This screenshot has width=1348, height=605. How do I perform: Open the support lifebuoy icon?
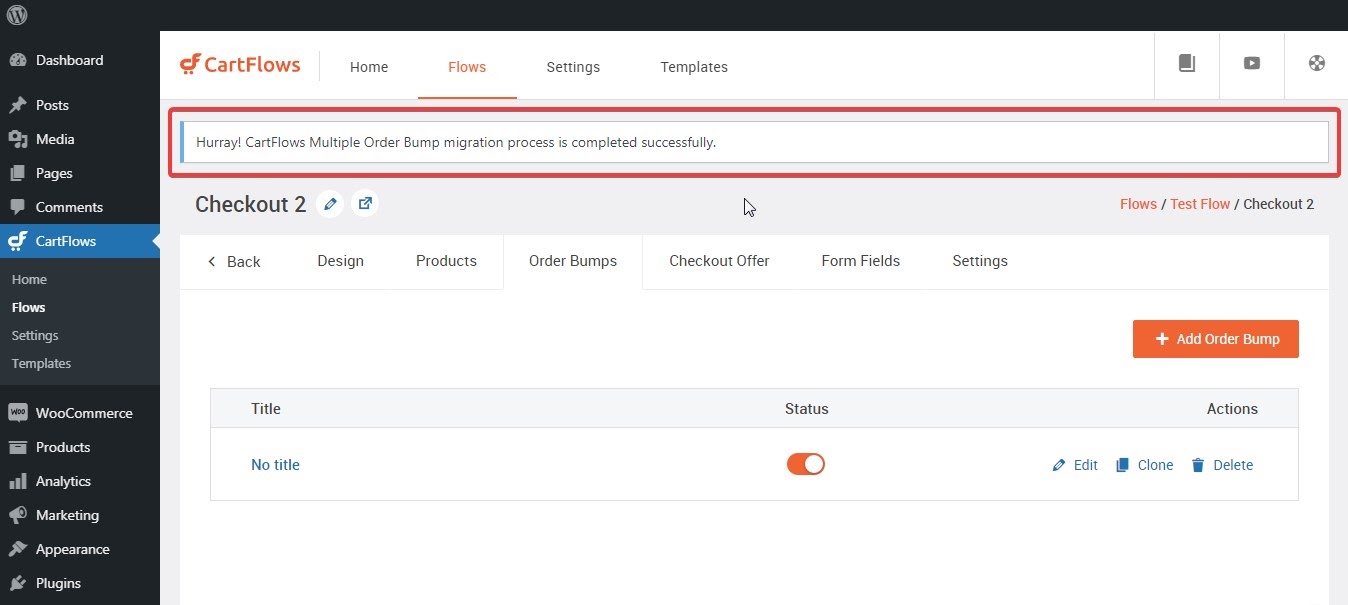pyautogui.click(x=1317, y=63)
